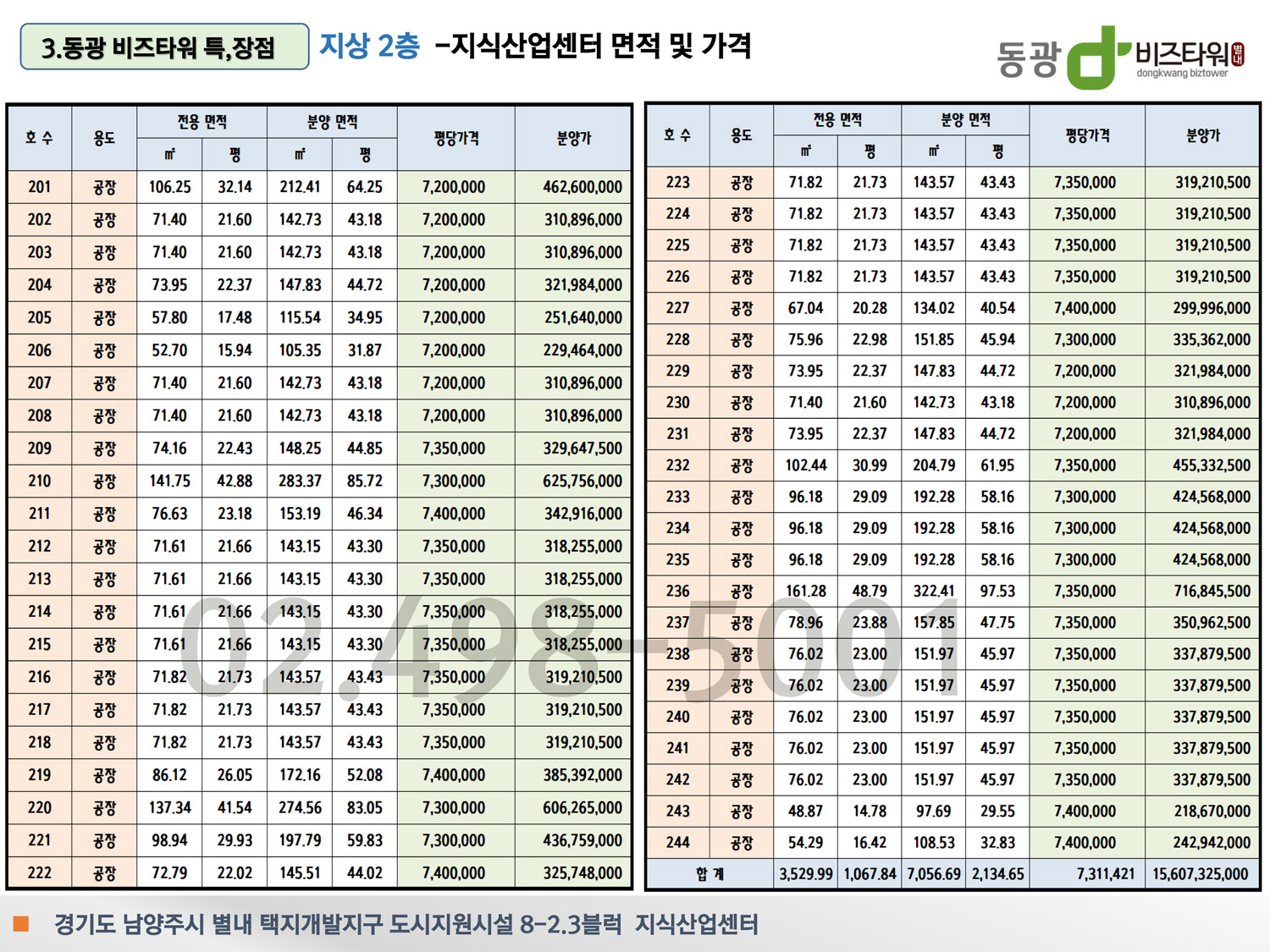1270x952 pixels.
Task: Click the area value 197.79
Action: [300, 840]
